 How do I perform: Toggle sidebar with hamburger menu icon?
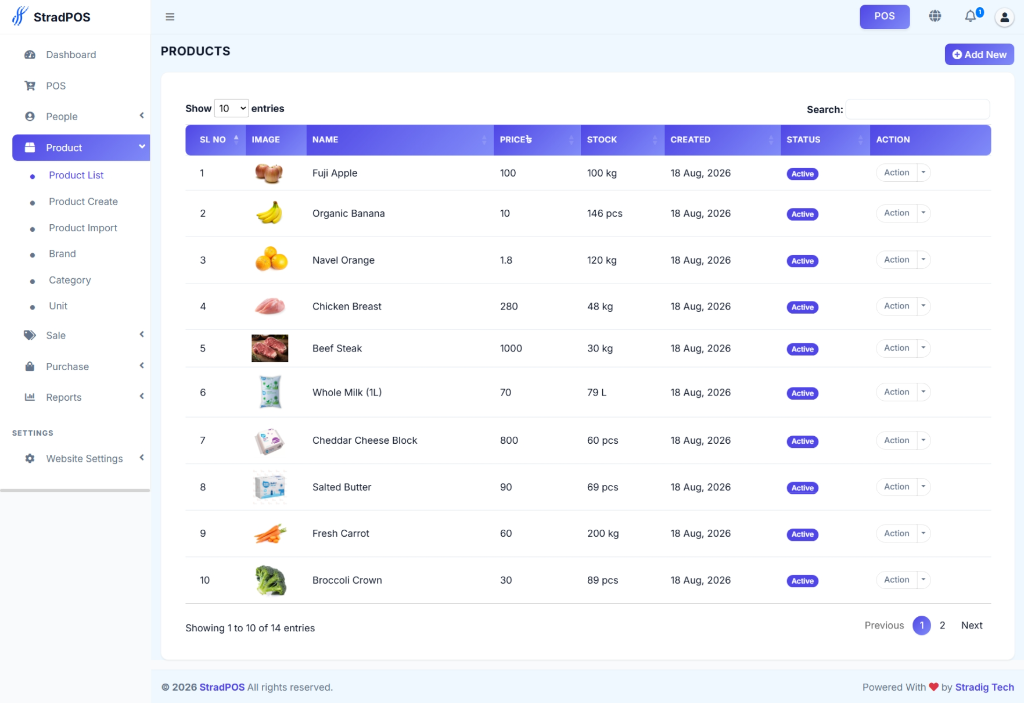pyautogui.click(x=170, y=17)
